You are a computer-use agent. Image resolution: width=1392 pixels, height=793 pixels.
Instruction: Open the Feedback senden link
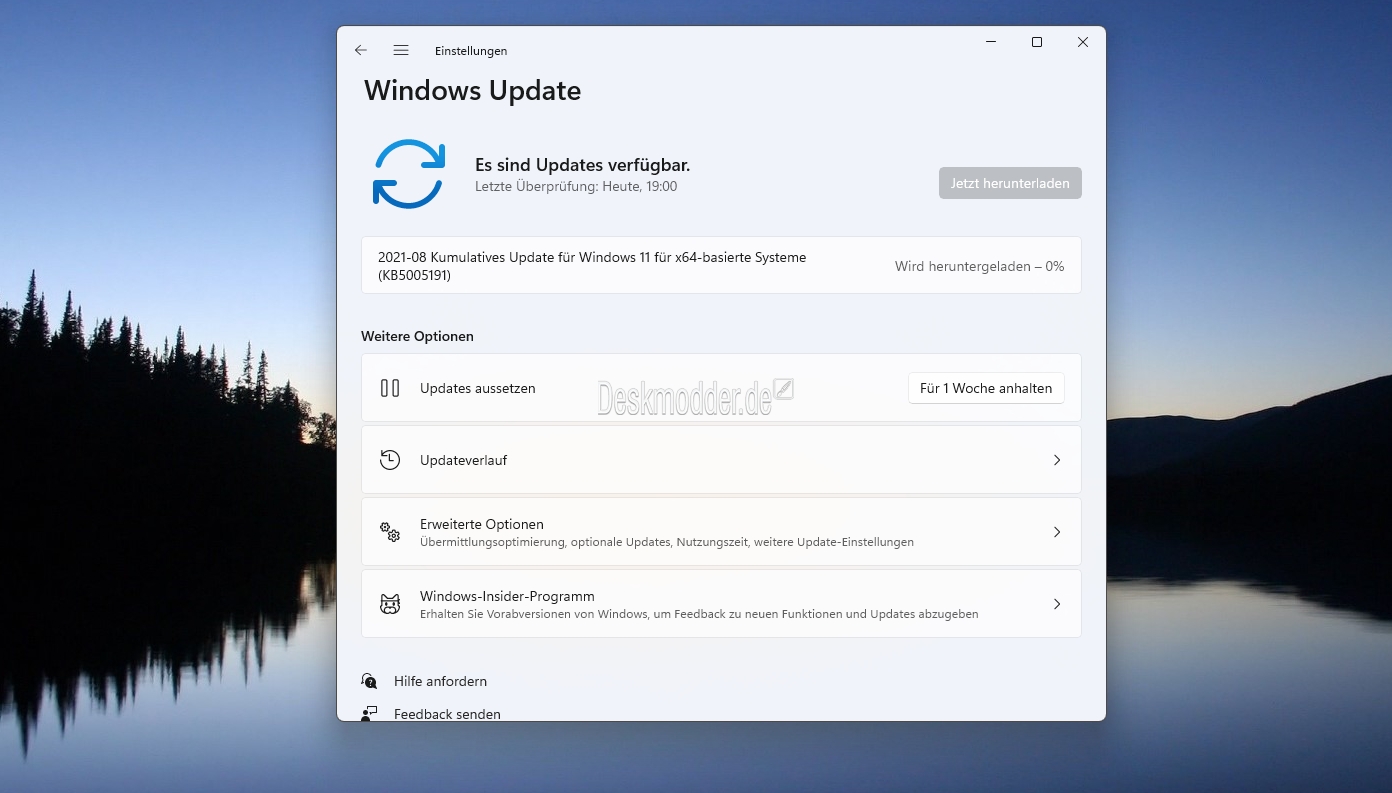(x=447, y=714)
